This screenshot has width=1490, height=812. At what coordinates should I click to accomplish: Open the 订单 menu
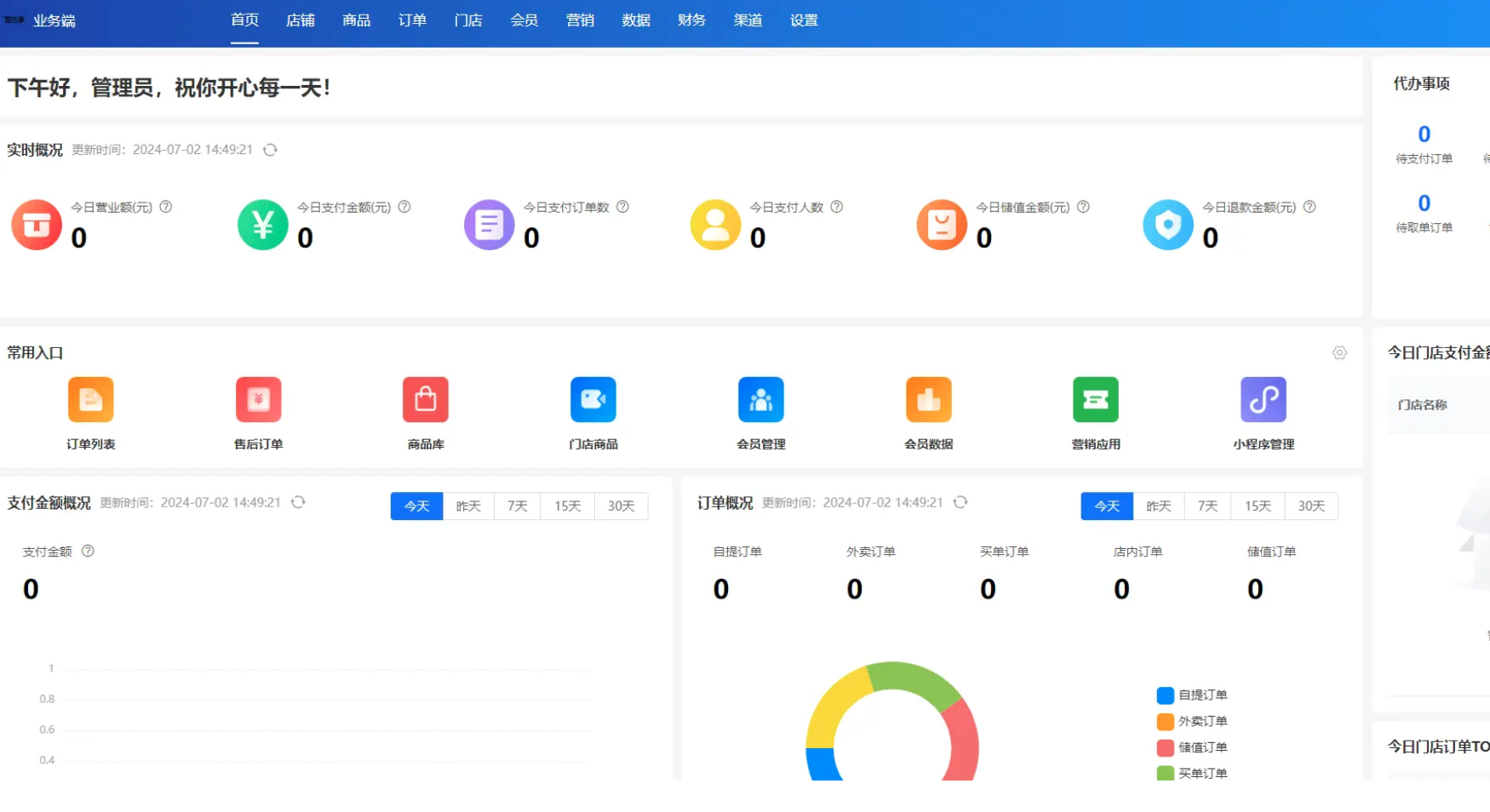412,20
